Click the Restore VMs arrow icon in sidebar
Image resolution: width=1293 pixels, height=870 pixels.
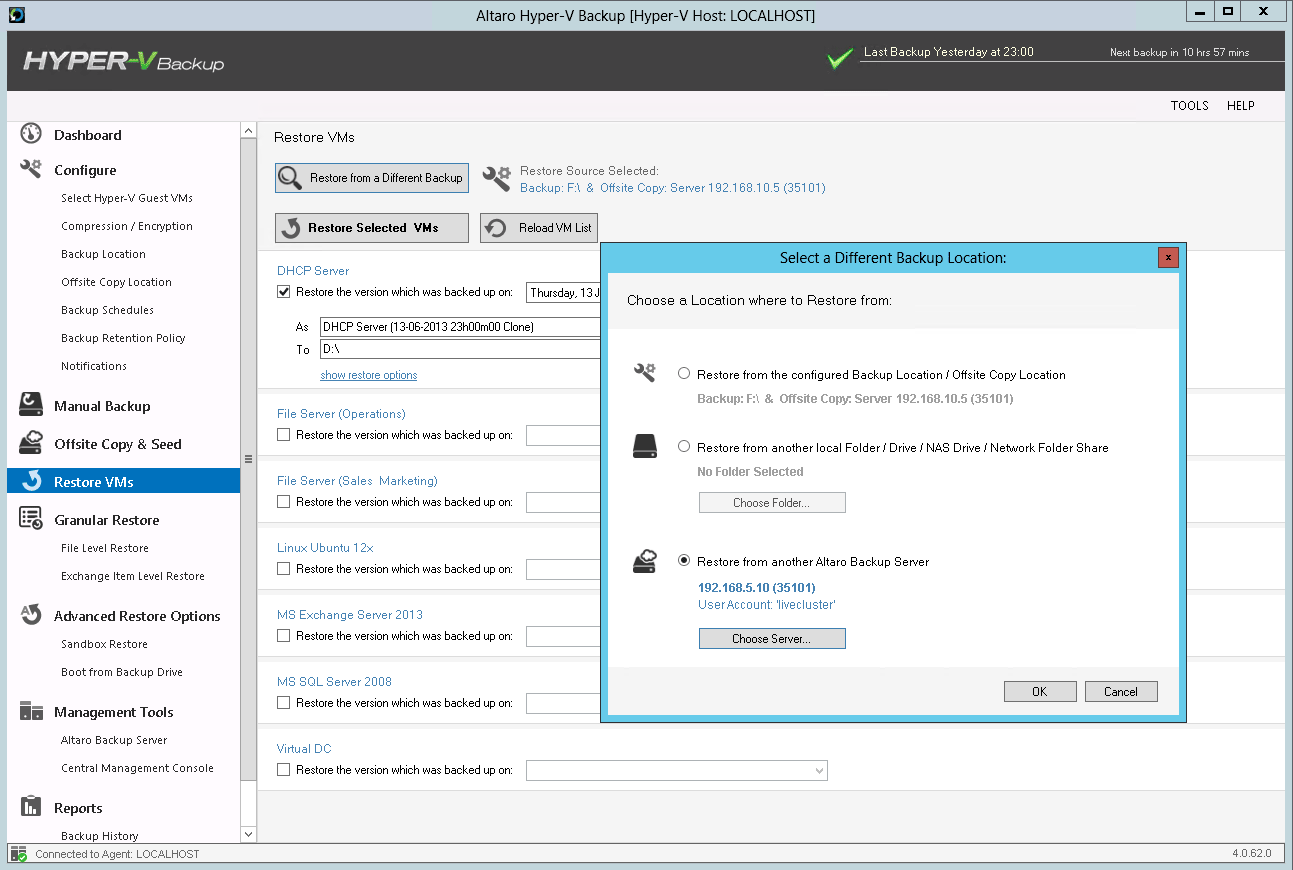(x=31, y=481)
